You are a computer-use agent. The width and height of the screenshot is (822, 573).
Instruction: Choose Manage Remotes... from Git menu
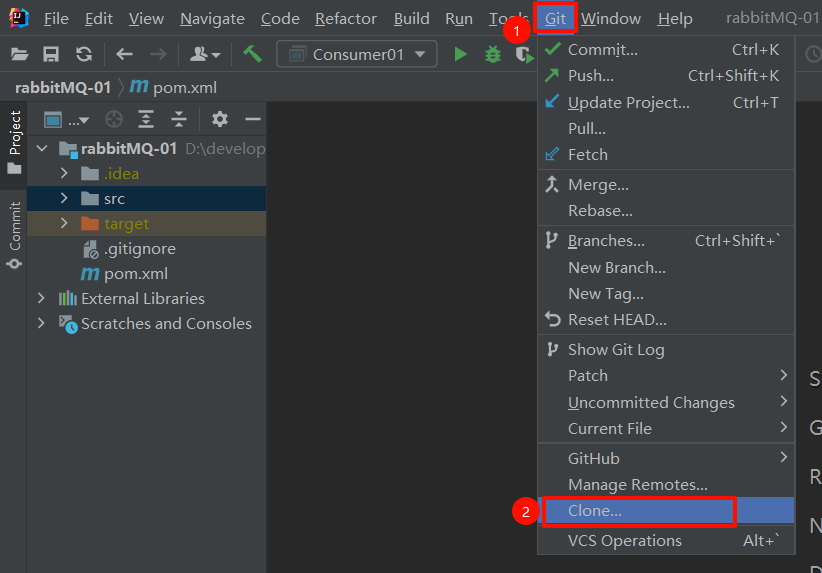click(666, 484)
